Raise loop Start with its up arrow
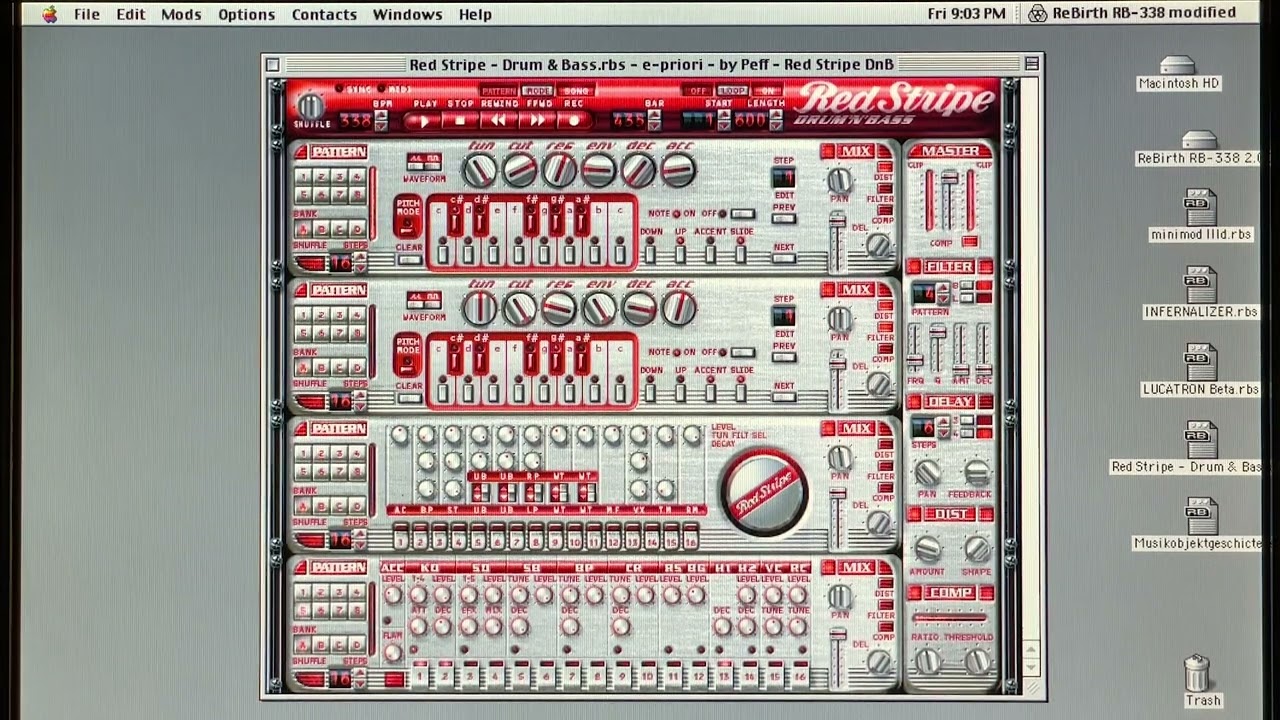1280x720 pixels. (724, 116)
